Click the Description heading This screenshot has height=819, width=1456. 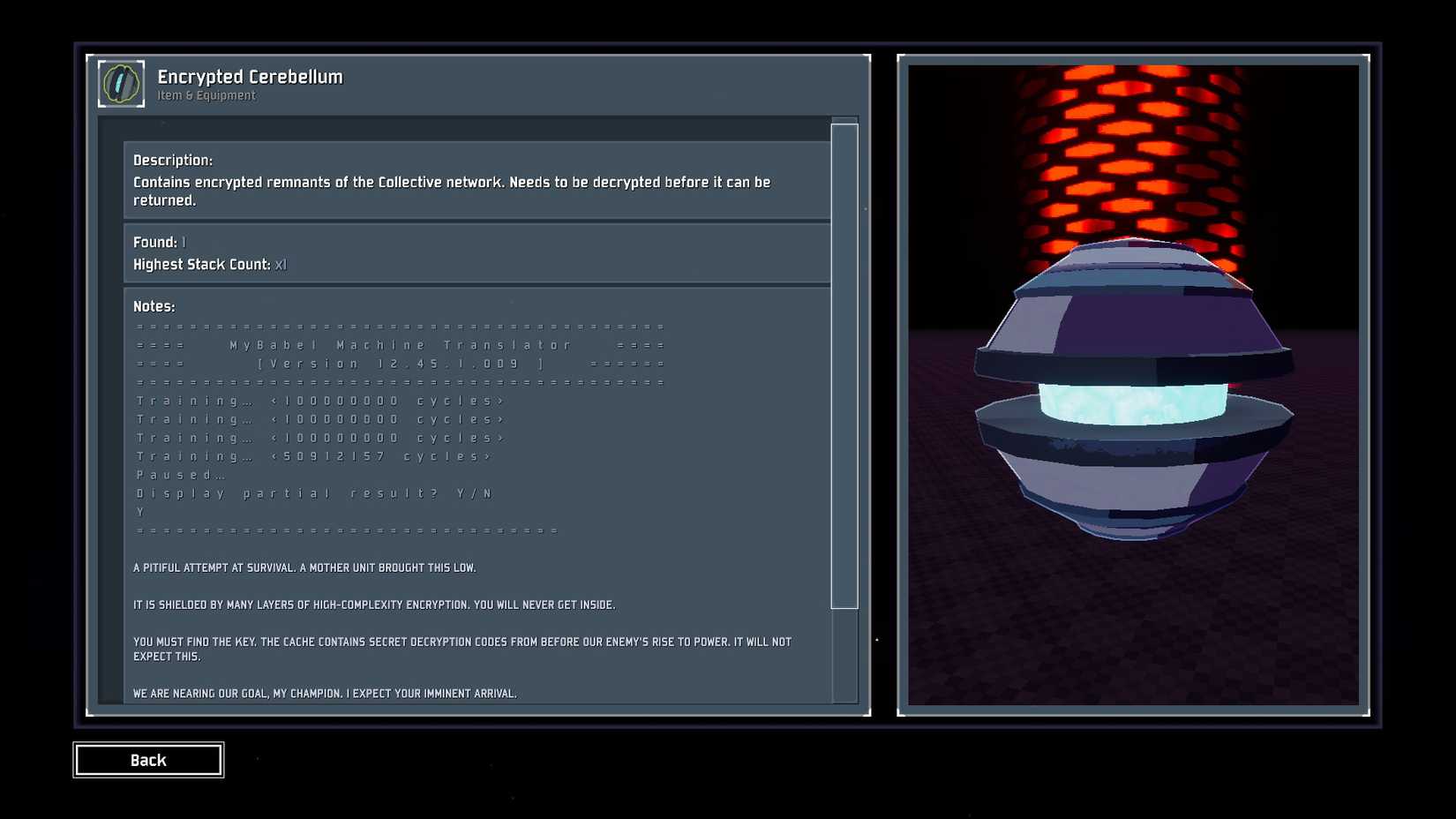[x=173, y=160]
